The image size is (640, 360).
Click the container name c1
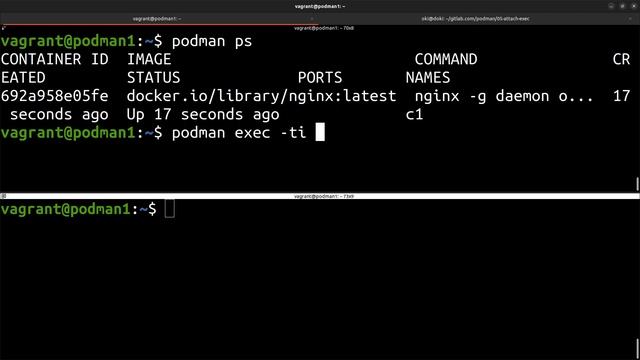(x=414, y=115)
